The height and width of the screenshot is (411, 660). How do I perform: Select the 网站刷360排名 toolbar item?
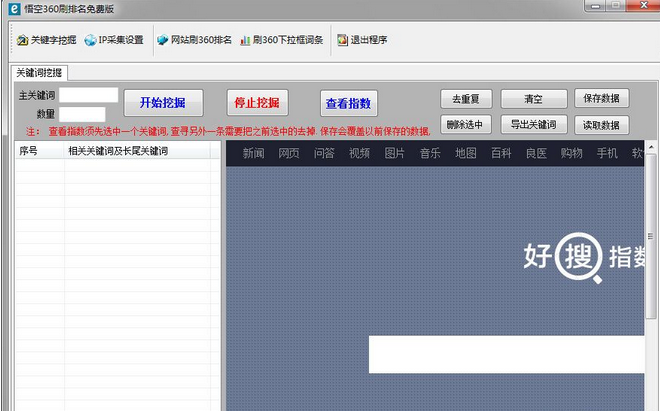point(194,40)
